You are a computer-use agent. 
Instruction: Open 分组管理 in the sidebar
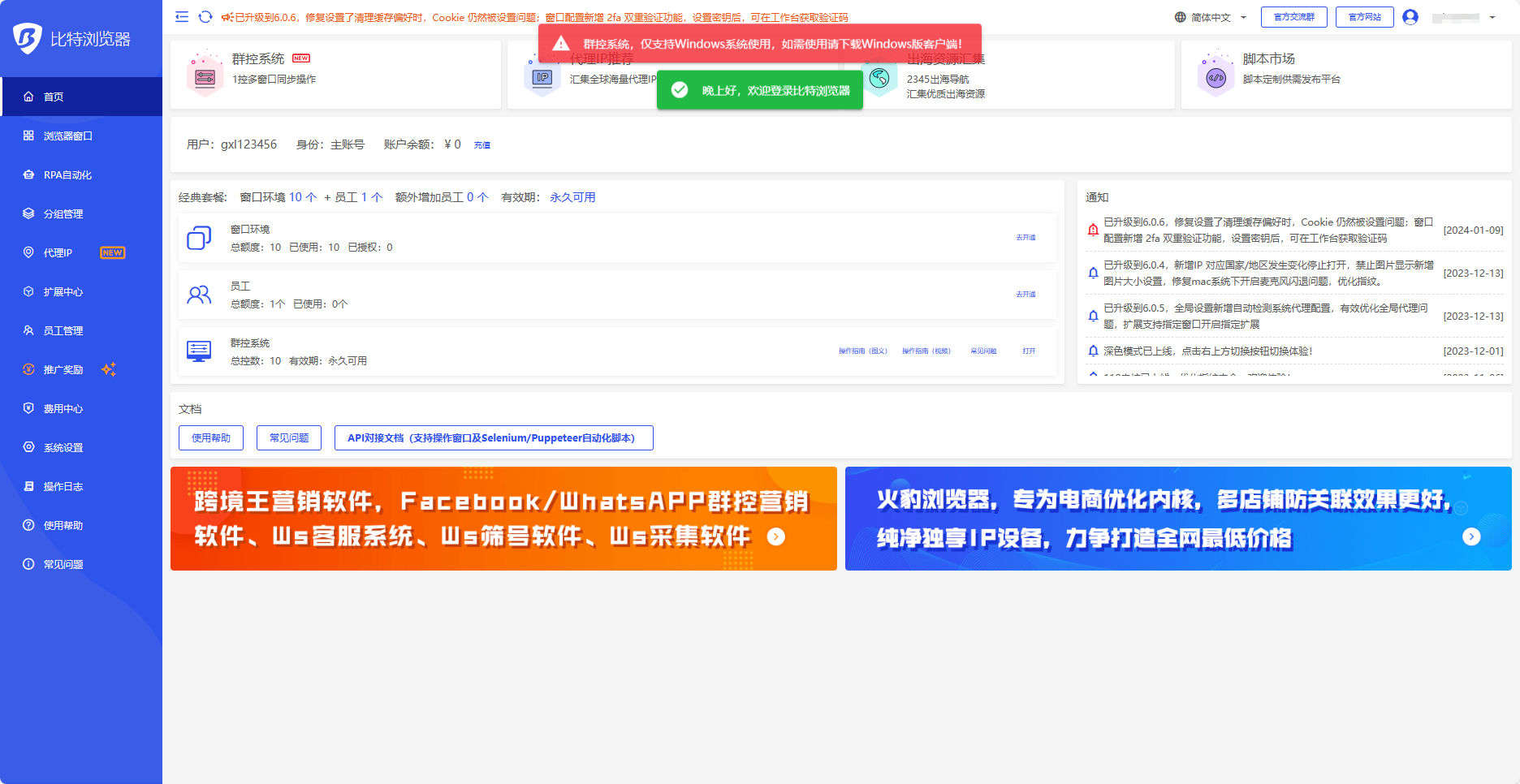pyautogui.click(x=81, y=213)
